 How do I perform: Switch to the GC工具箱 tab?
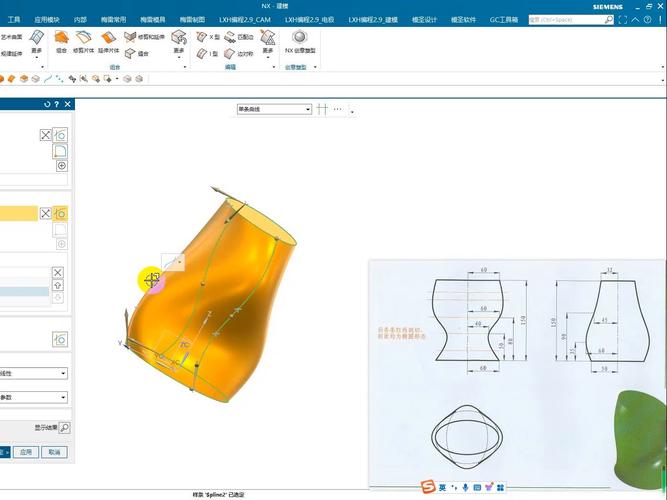point(503,19)
